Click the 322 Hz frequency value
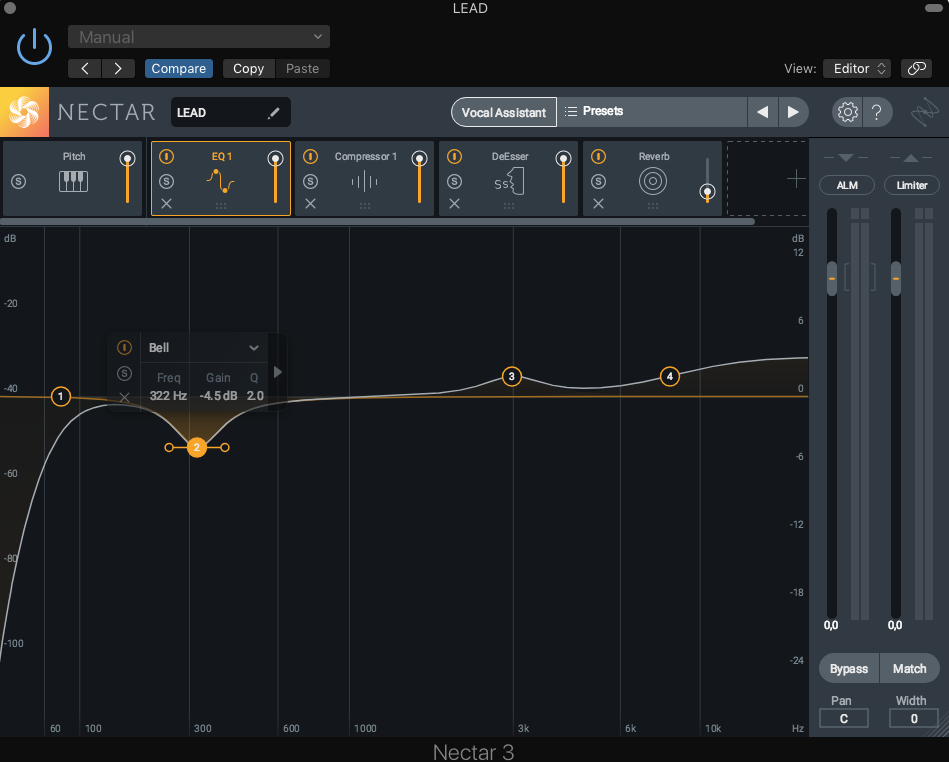 pos(168,395)
